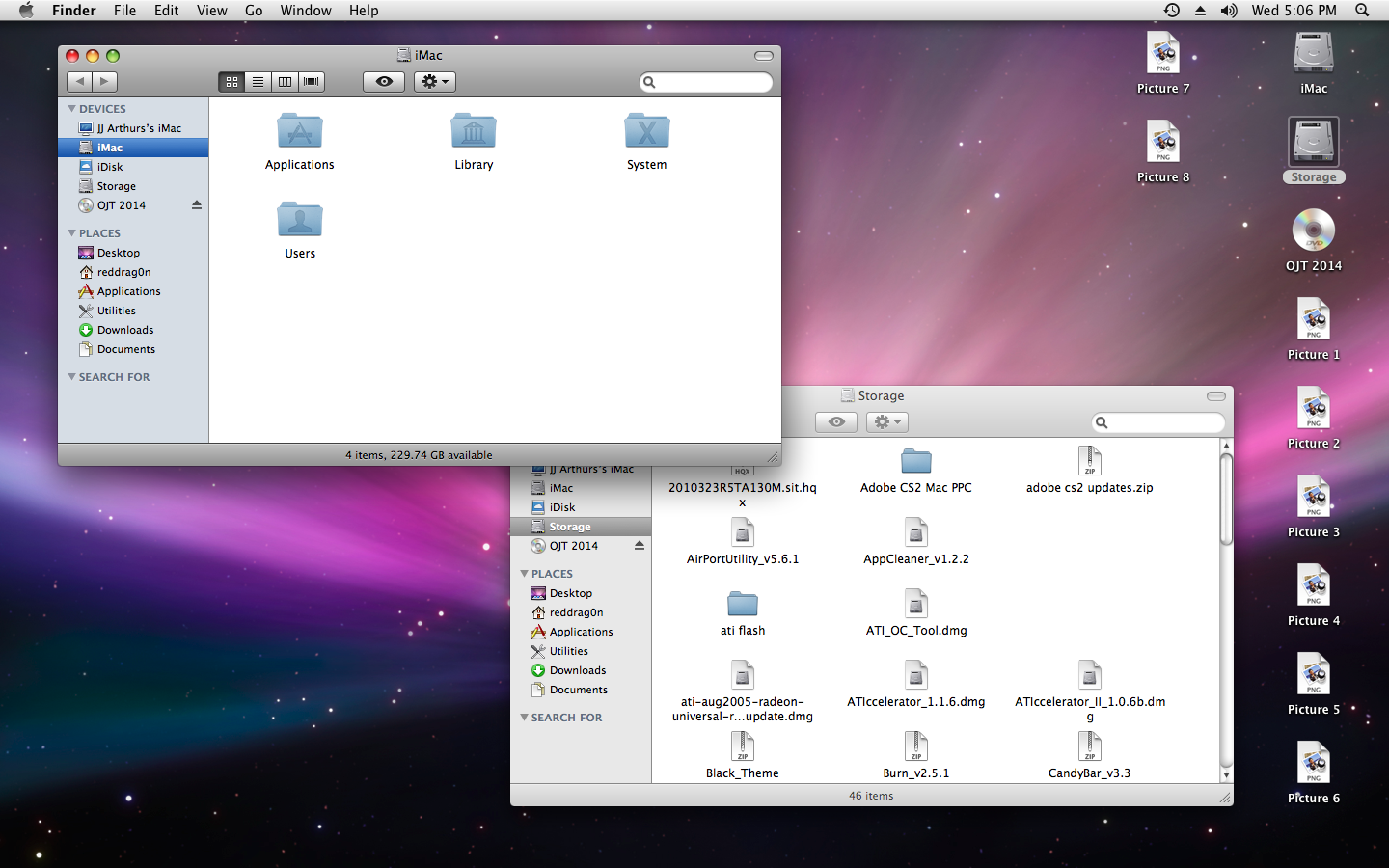This screenshot has height=868, width=1389.
Task: Select Desktop in iMac window sidebar
Action: click(133, 253)
